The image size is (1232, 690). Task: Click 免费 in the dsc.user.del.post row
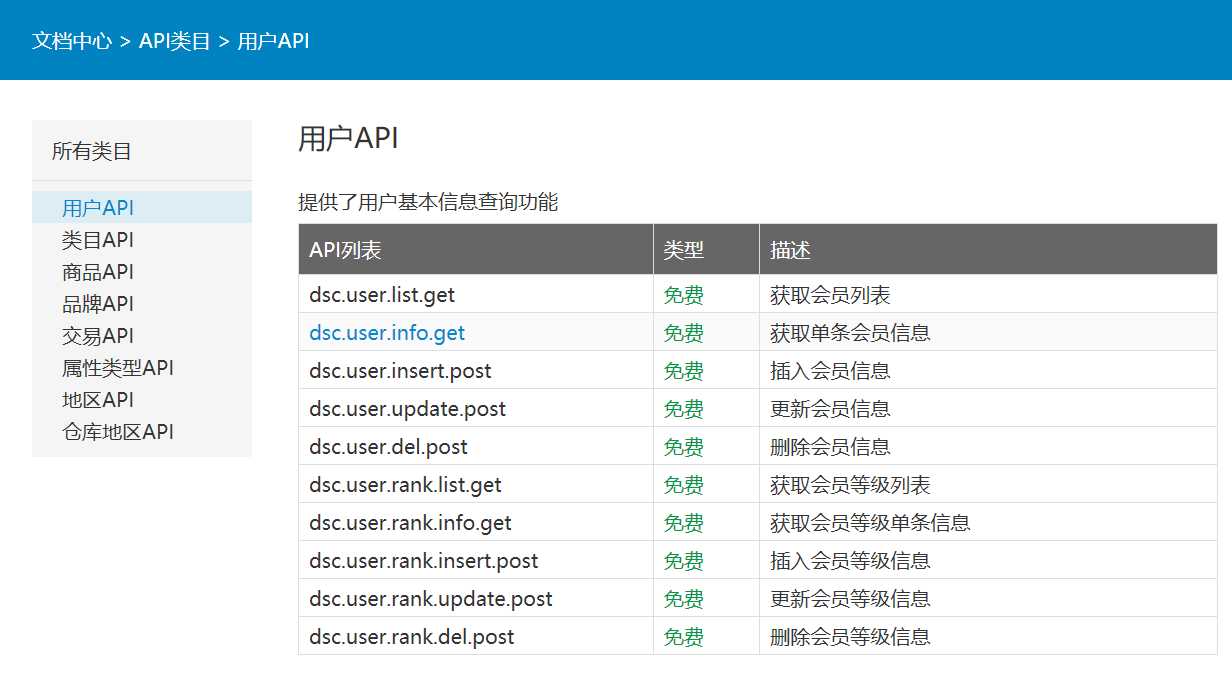coord(684,447)
